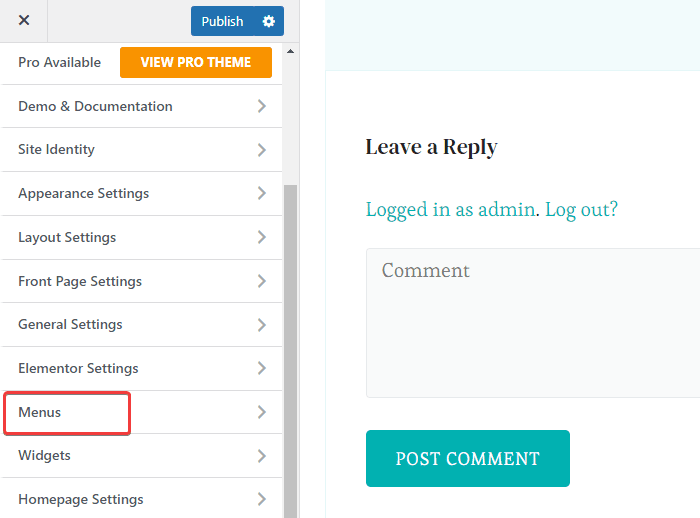Image resolution: width=700 pixels, height=518 pixels.
Task: Close the Customizer with the X icon
Action: [24, 21]
